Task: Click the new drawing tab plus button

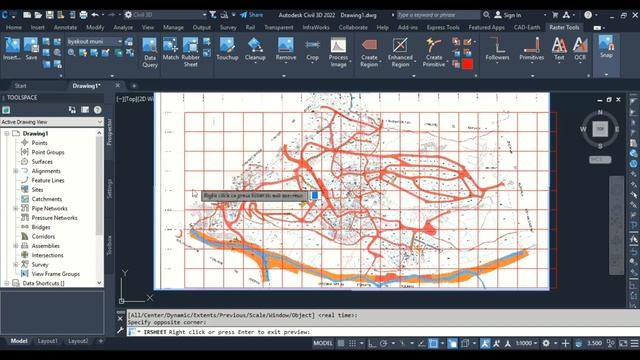Action: tap(134, 86)
